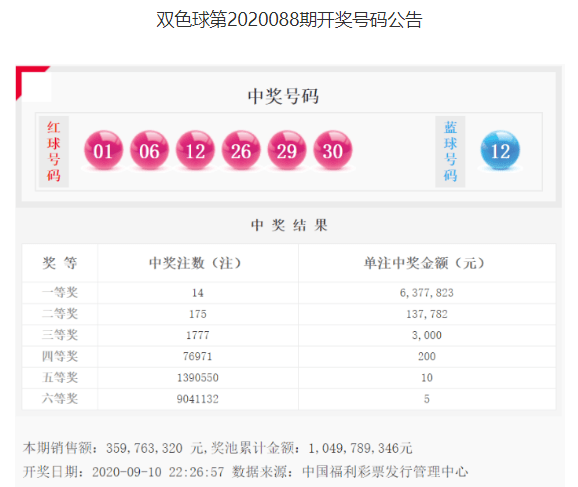Click the fourth prize amount 200

click(x=427, y=356)
